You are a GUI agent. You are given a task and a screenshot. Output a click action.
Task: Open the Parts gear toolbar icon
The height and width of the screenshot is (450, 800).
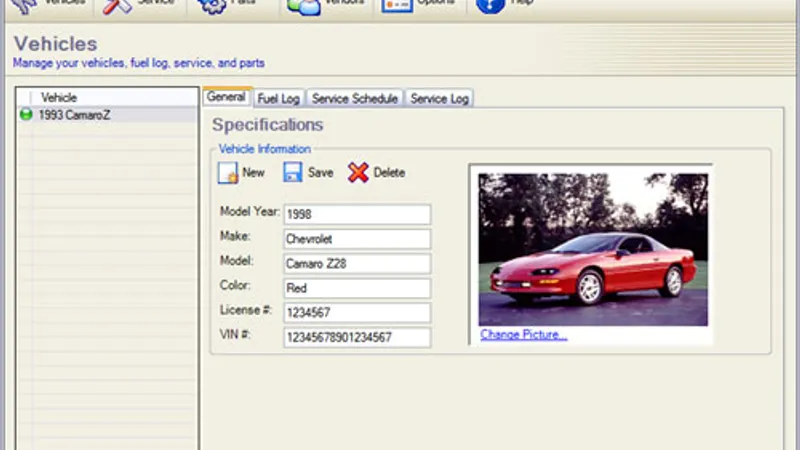[211, 6]
